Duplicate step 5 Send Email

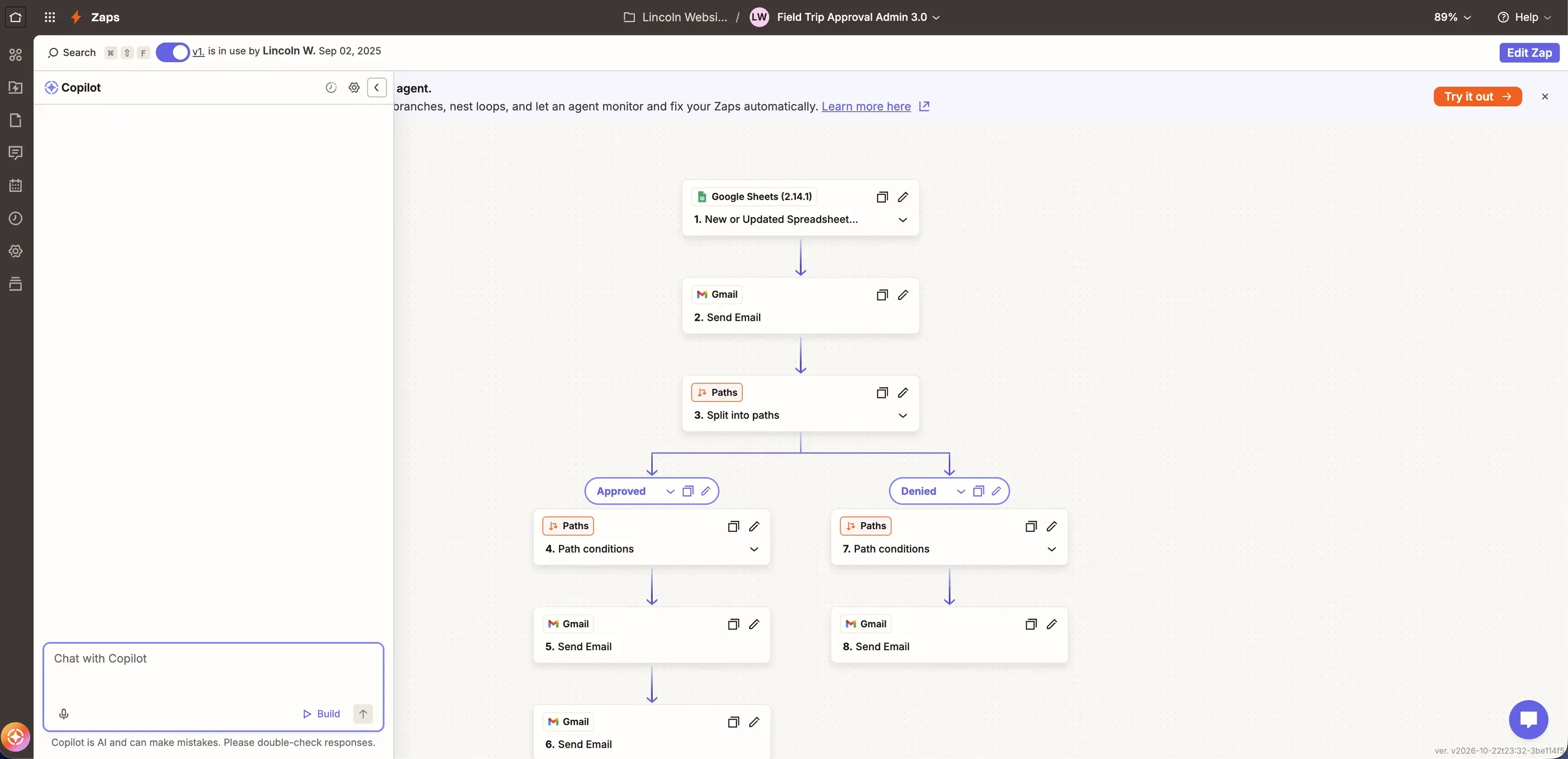(733, 624)
